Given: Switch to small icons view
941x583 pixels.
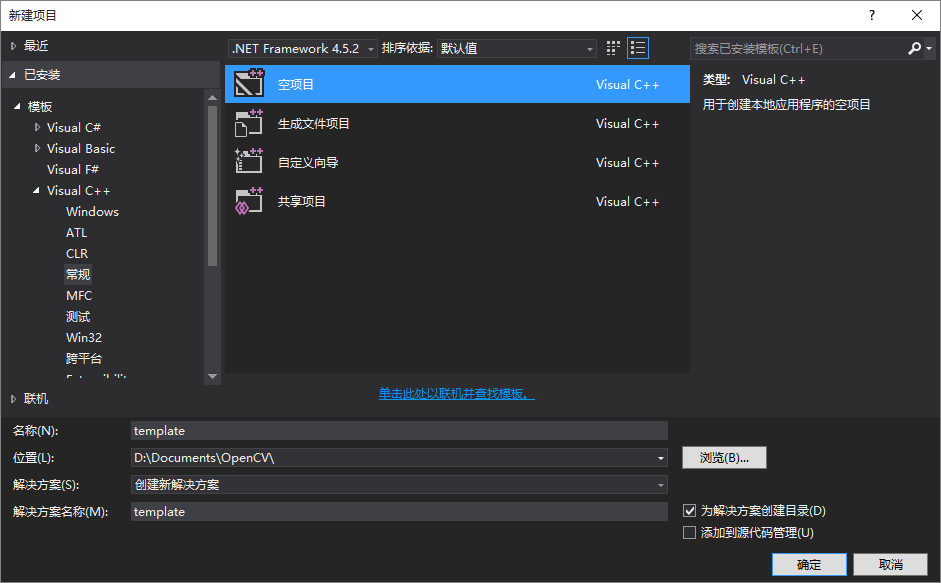Looking at the screenshot, I should click(x=612, y=47).
